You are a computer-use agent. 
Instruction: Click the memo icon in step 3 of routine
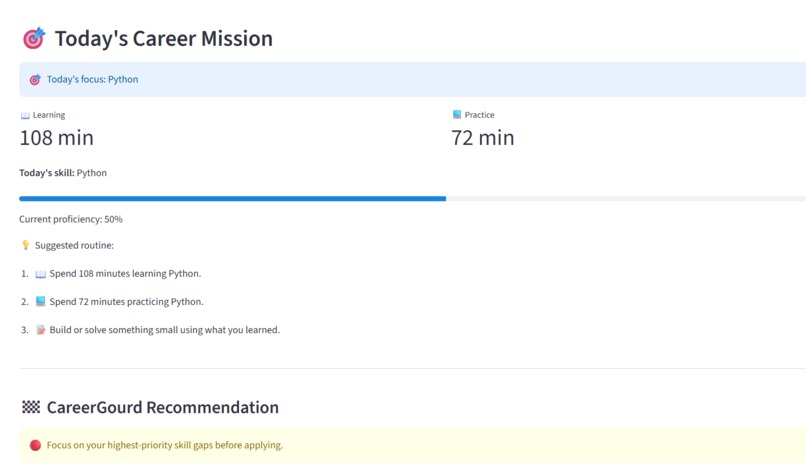click(x=41, y=330)
